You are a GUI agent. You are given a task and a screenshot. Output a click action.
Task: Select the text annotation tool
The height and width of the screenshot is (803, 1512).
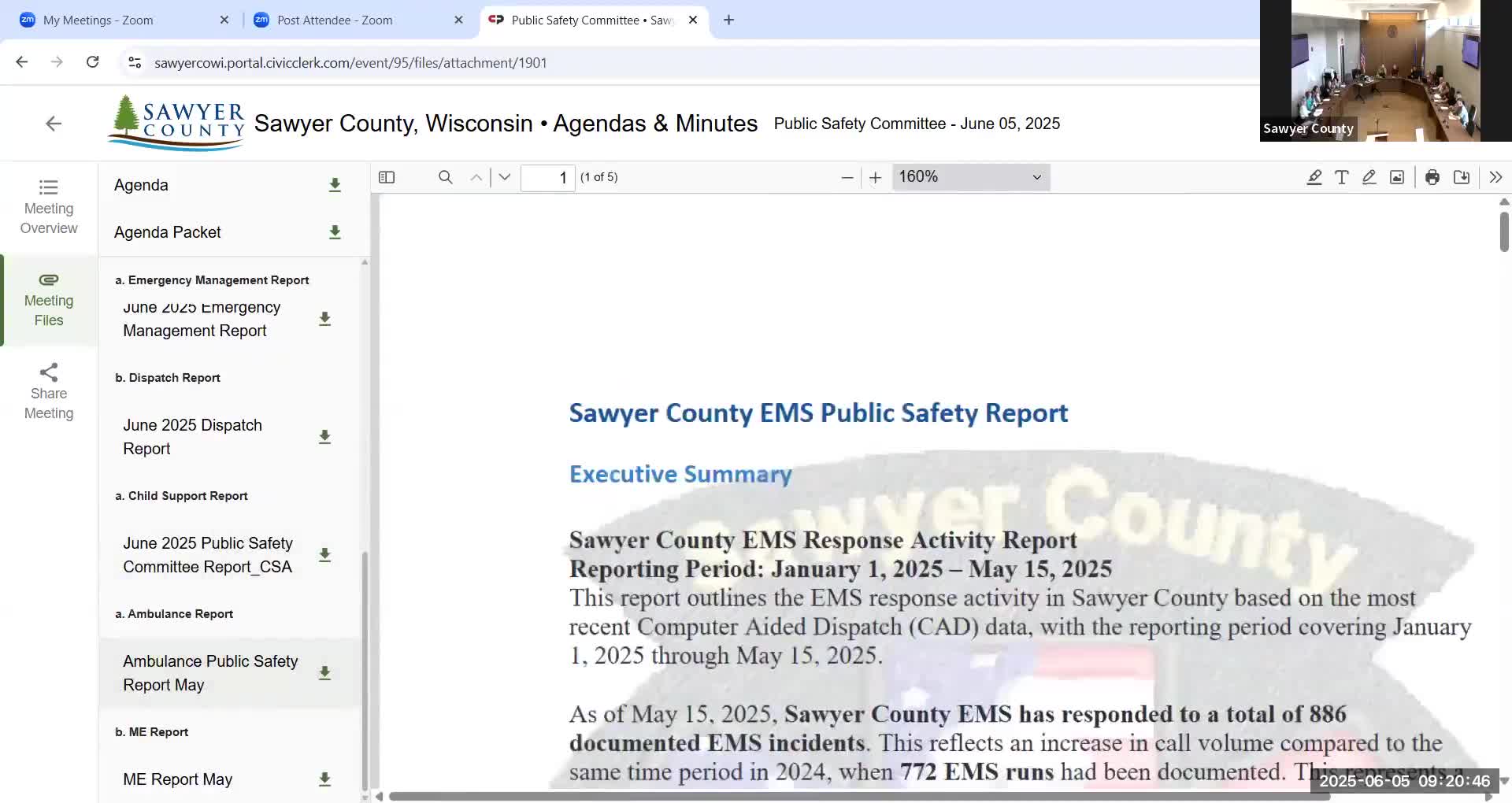[1341, 177]
